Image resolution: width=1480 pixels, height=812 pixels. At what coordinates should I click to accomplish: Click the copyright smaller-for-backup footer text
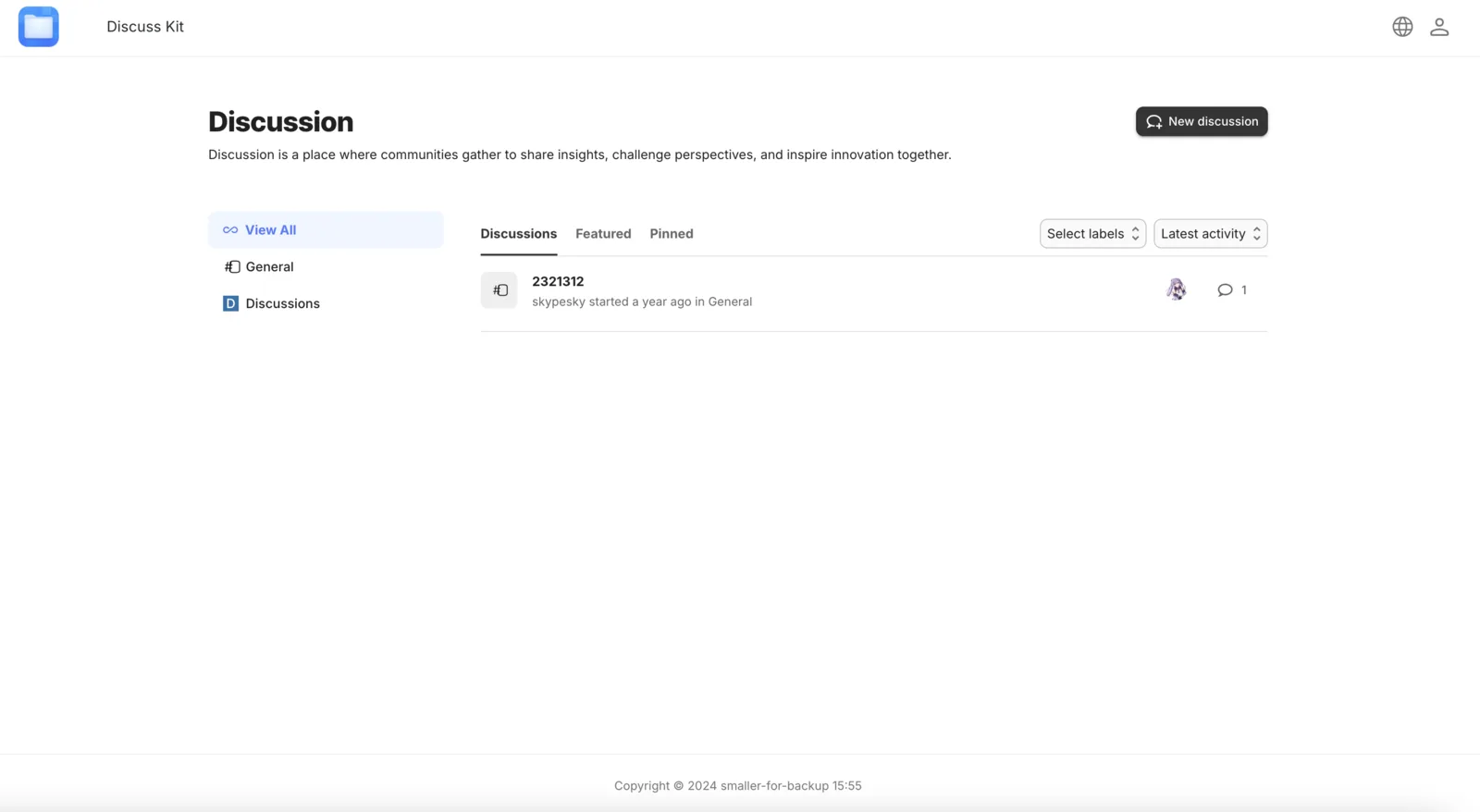tap(738, 786)
